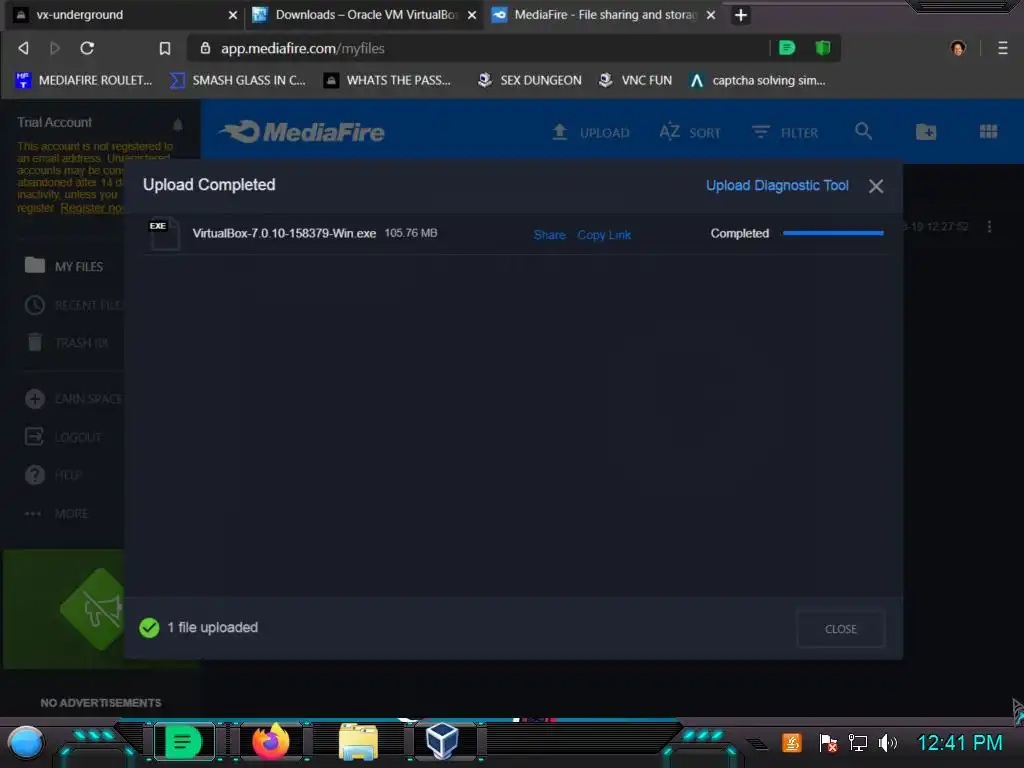The width and height of the screenshot is (1024, 768).
Task: Click the Register now link in the sidebar
Action: (x=92, y=208)
